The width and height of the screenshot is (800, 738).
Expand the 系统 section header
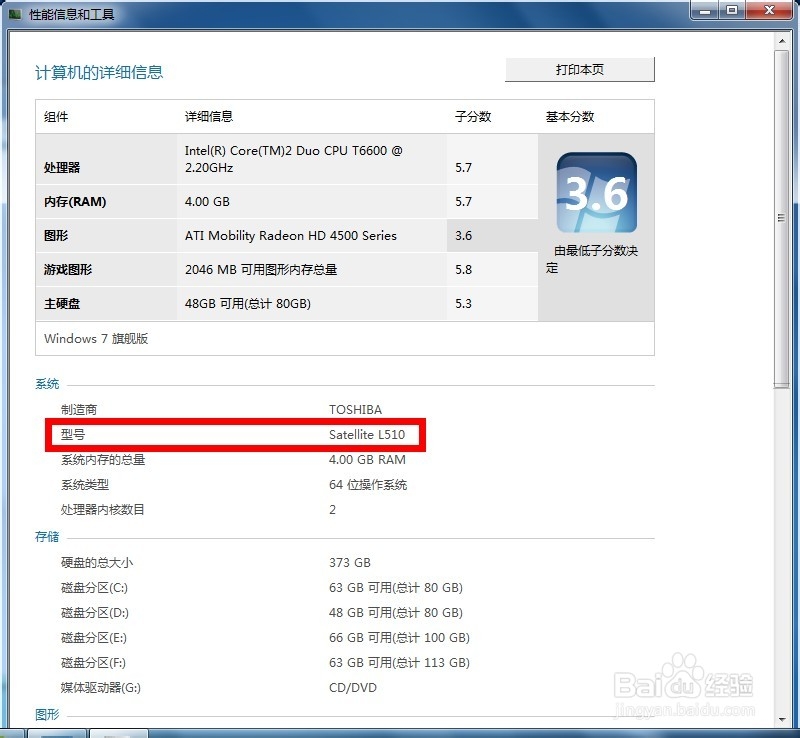coord(48,384)
